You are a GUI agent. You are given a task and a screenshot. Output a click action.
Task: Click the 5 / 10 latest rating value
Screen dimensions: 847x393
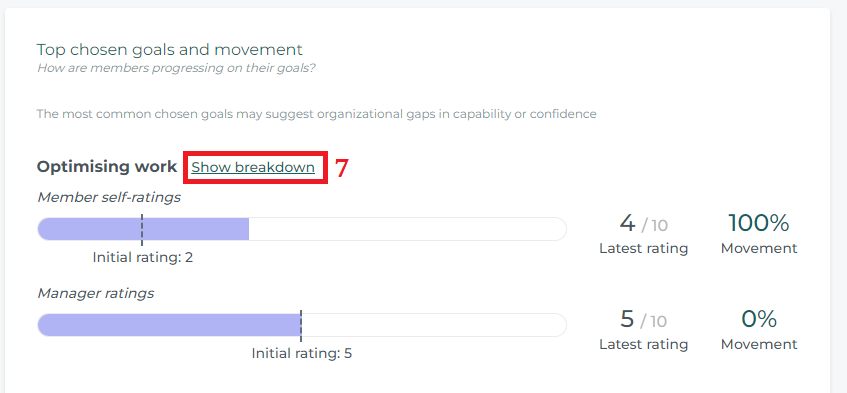(643, 320)
